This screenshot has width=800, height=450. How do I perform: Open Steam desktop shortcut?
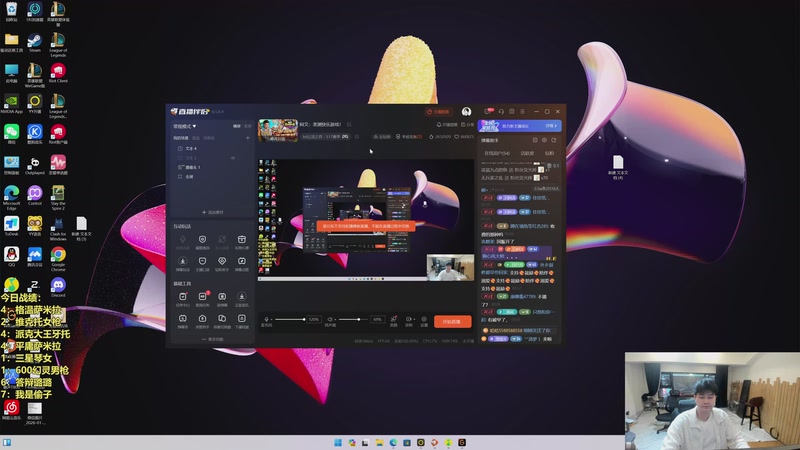coord(35,43)
